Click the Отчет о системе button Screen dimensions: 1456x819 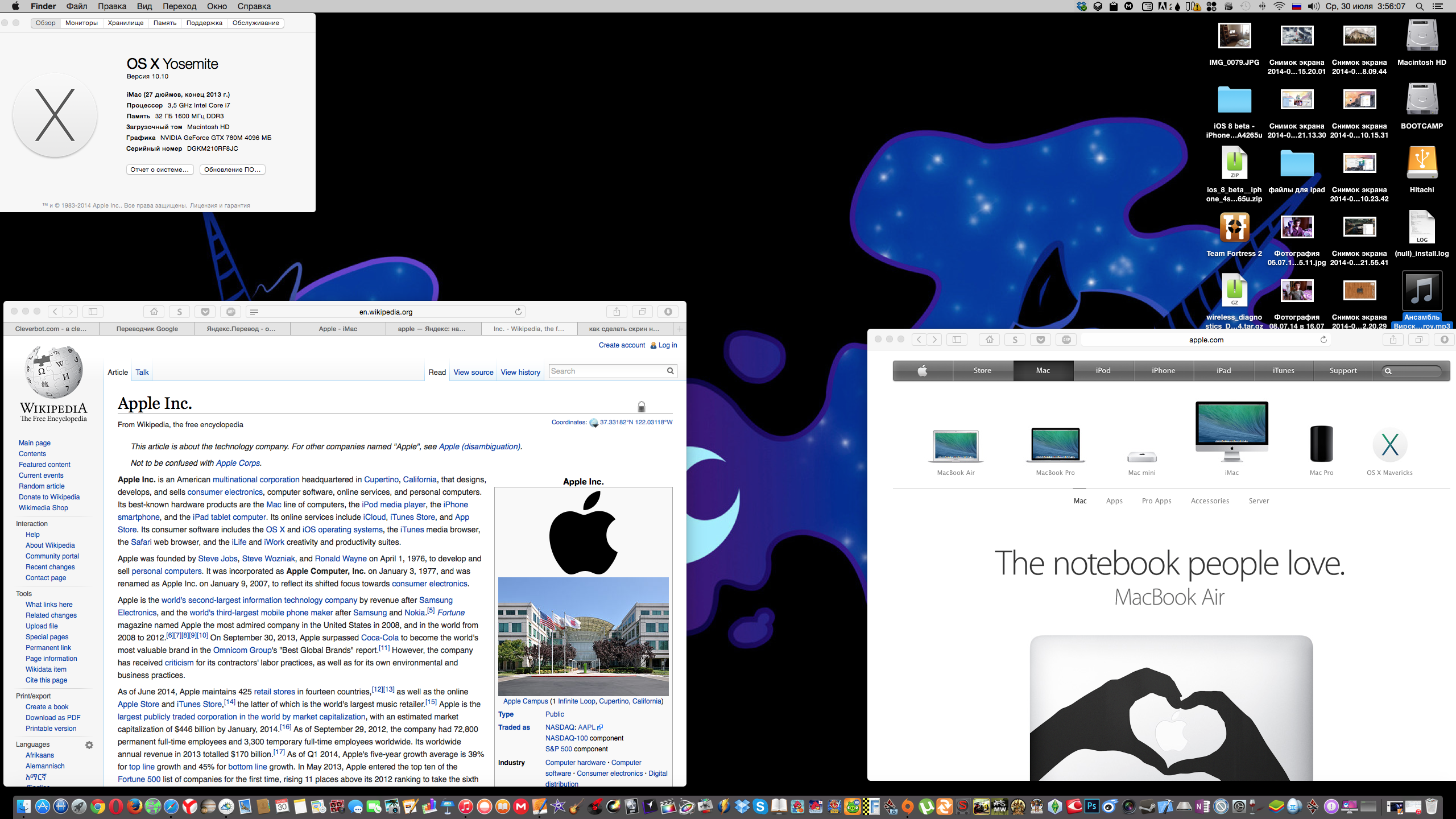[x=160, y=169]
